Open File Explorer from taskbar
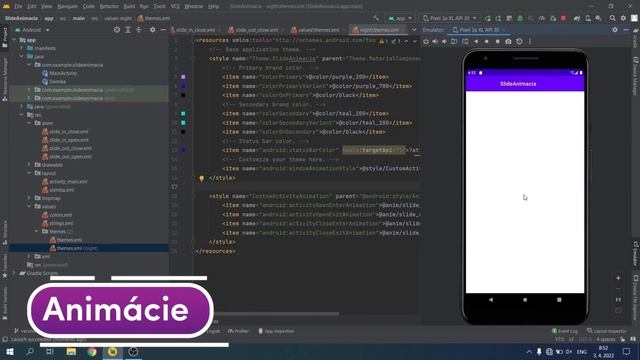640x360 pixels. (71, 351)
